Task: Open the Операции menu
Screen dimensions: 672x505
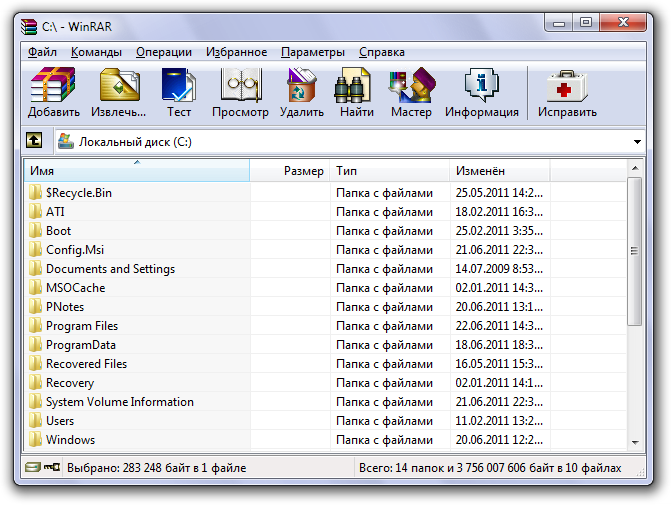Action: (164, 52)
